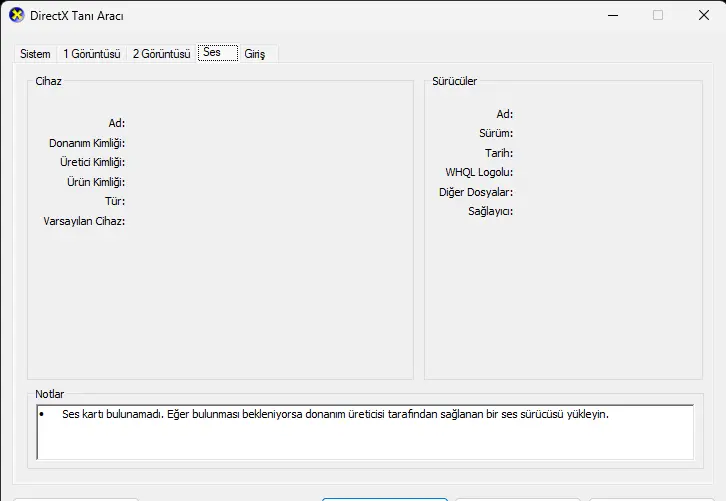Viewport: 726px width, 501px height.
Task: Click the 'DirectX Tanı Aracı' window title
Action: (77, 16)
